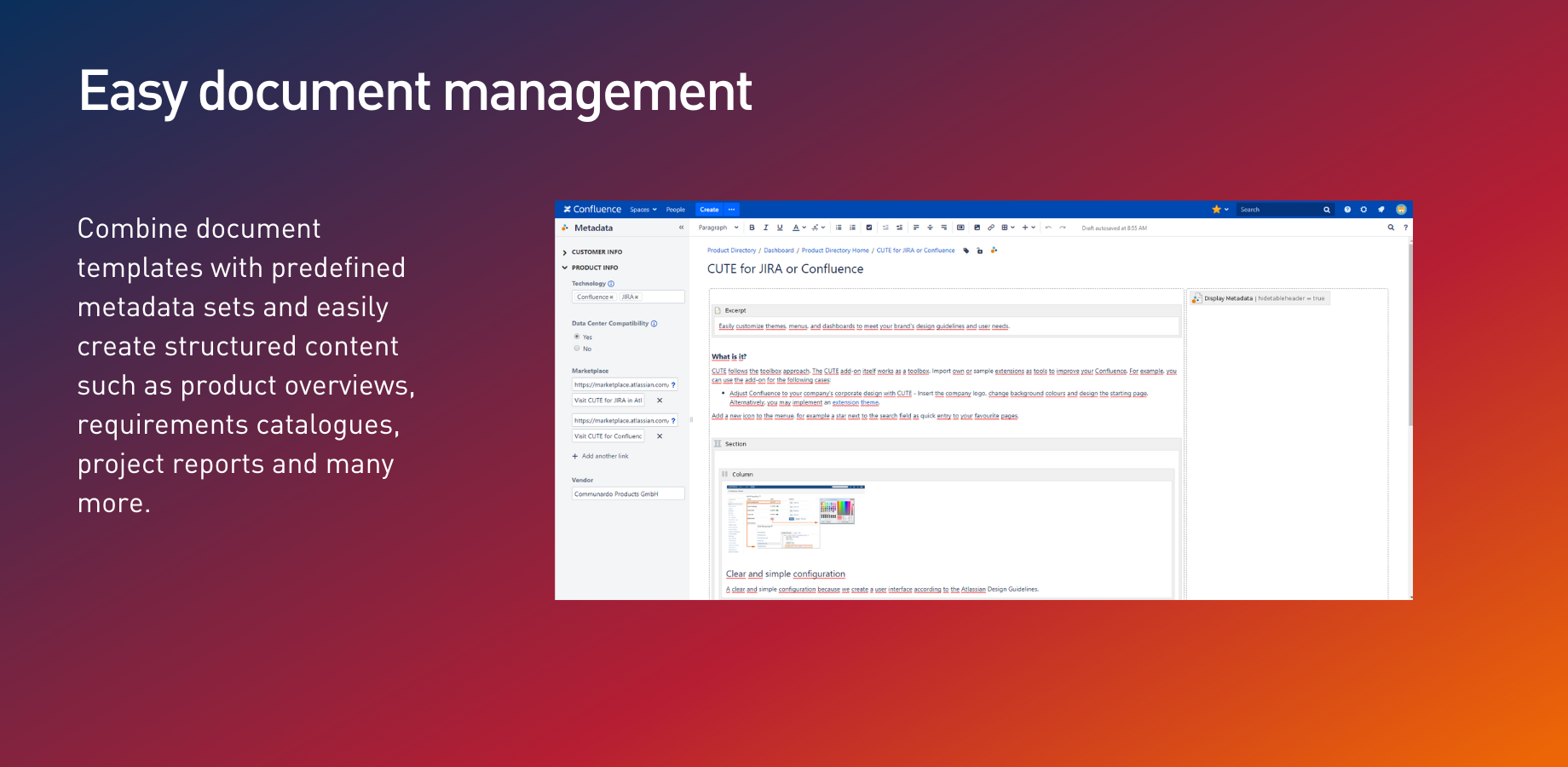Open the create-from-template ellipsis button
1568x767 pixels.
coord(731,210)
